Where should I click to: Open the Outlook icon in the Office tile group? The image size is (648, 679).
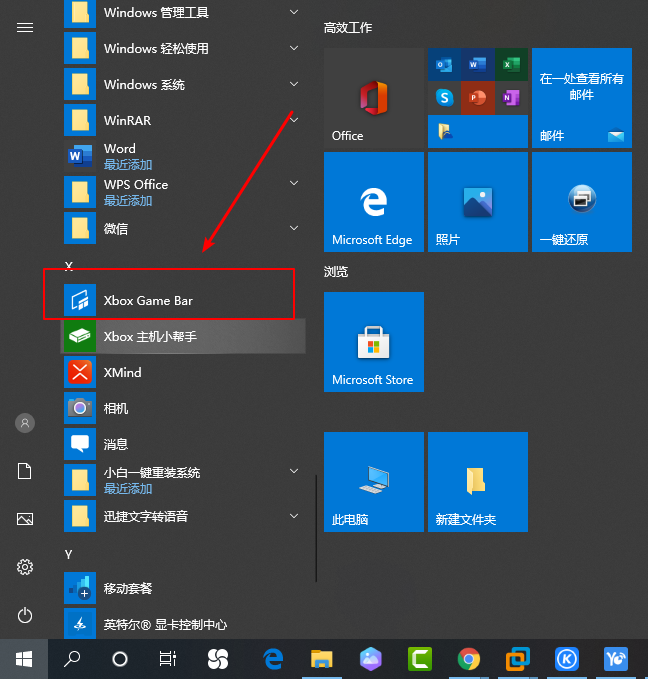pyautogui.click(x=444, y=65)
